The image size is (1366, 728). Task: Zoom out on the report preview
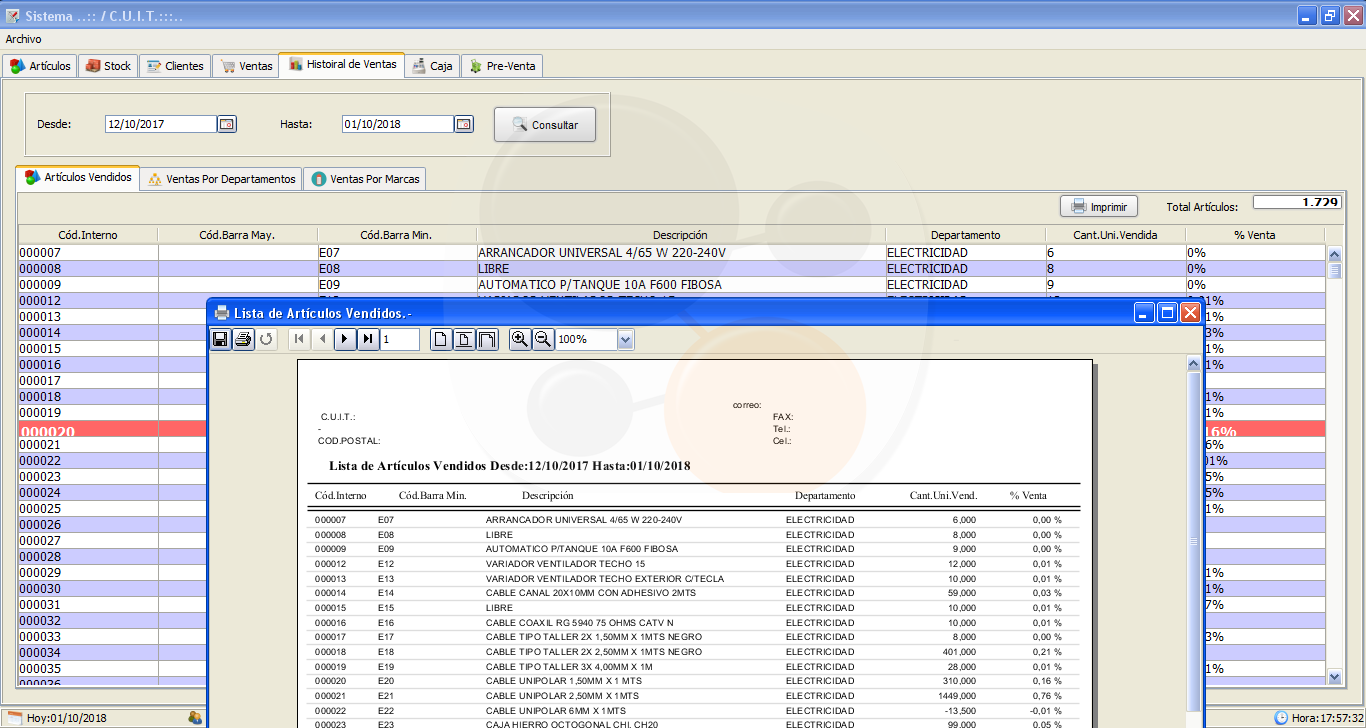(x=543, y=340)
